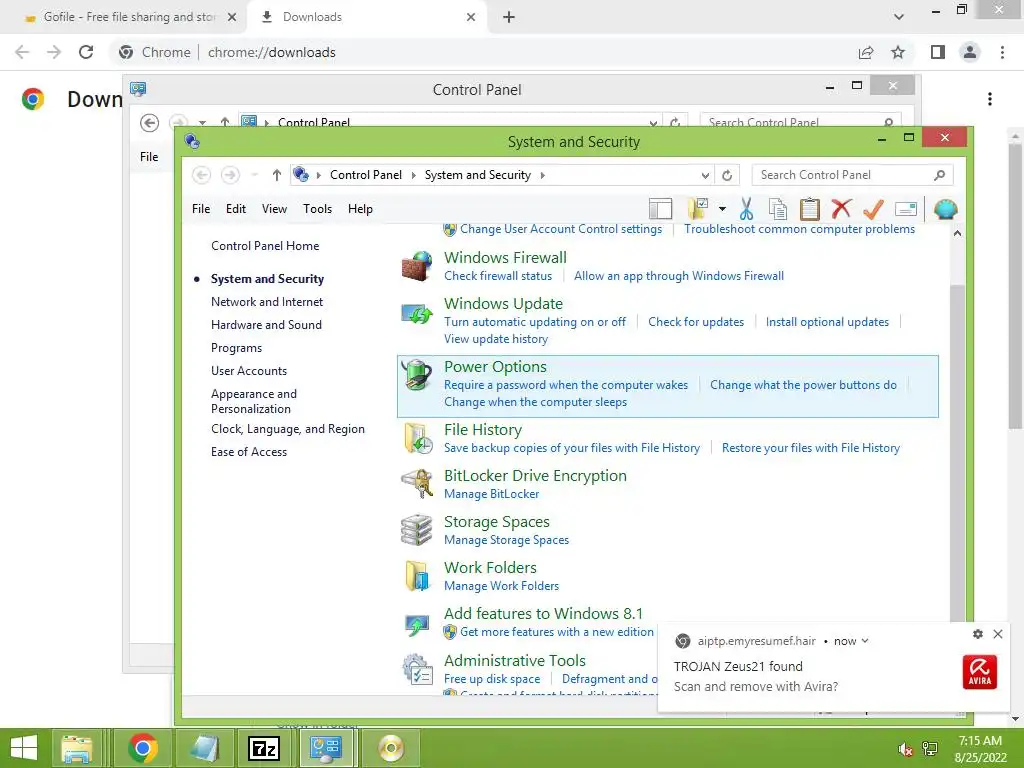Click the File History folder icon
The height and width of the screenshot is (768, 1024).
[417, 438]
